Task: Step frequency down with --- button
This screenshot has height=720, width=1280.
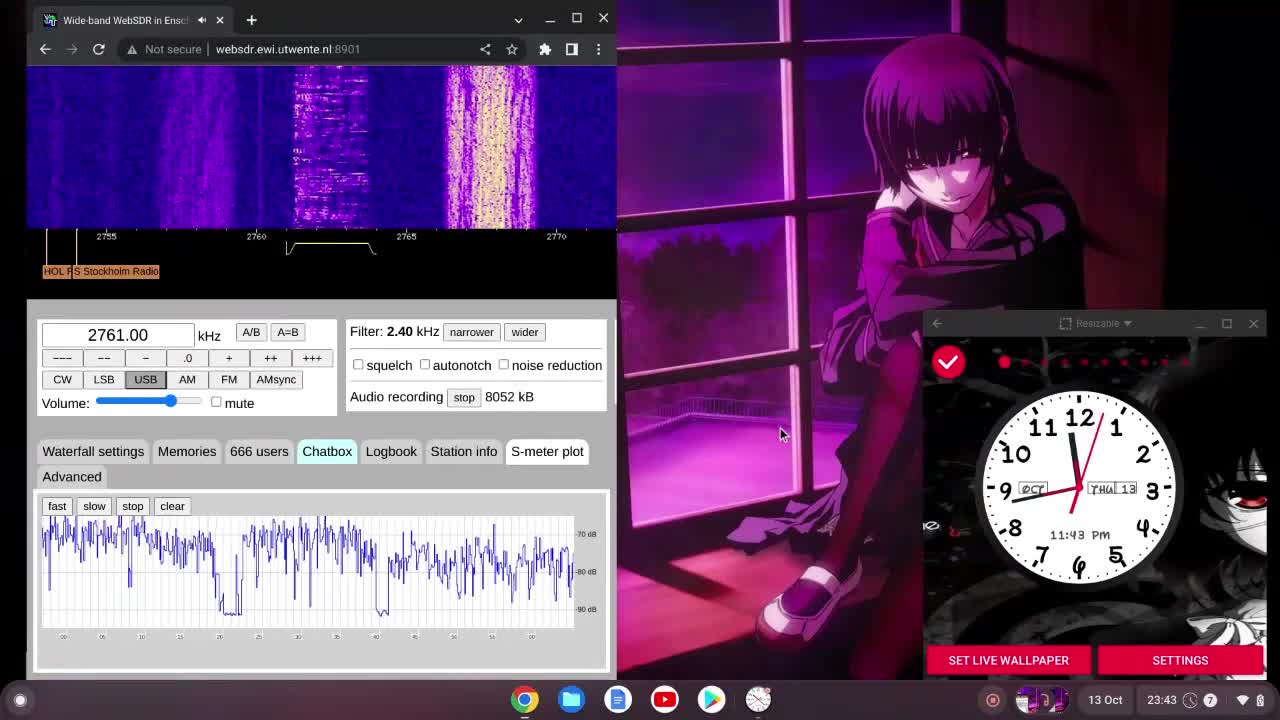Action: 62,358
